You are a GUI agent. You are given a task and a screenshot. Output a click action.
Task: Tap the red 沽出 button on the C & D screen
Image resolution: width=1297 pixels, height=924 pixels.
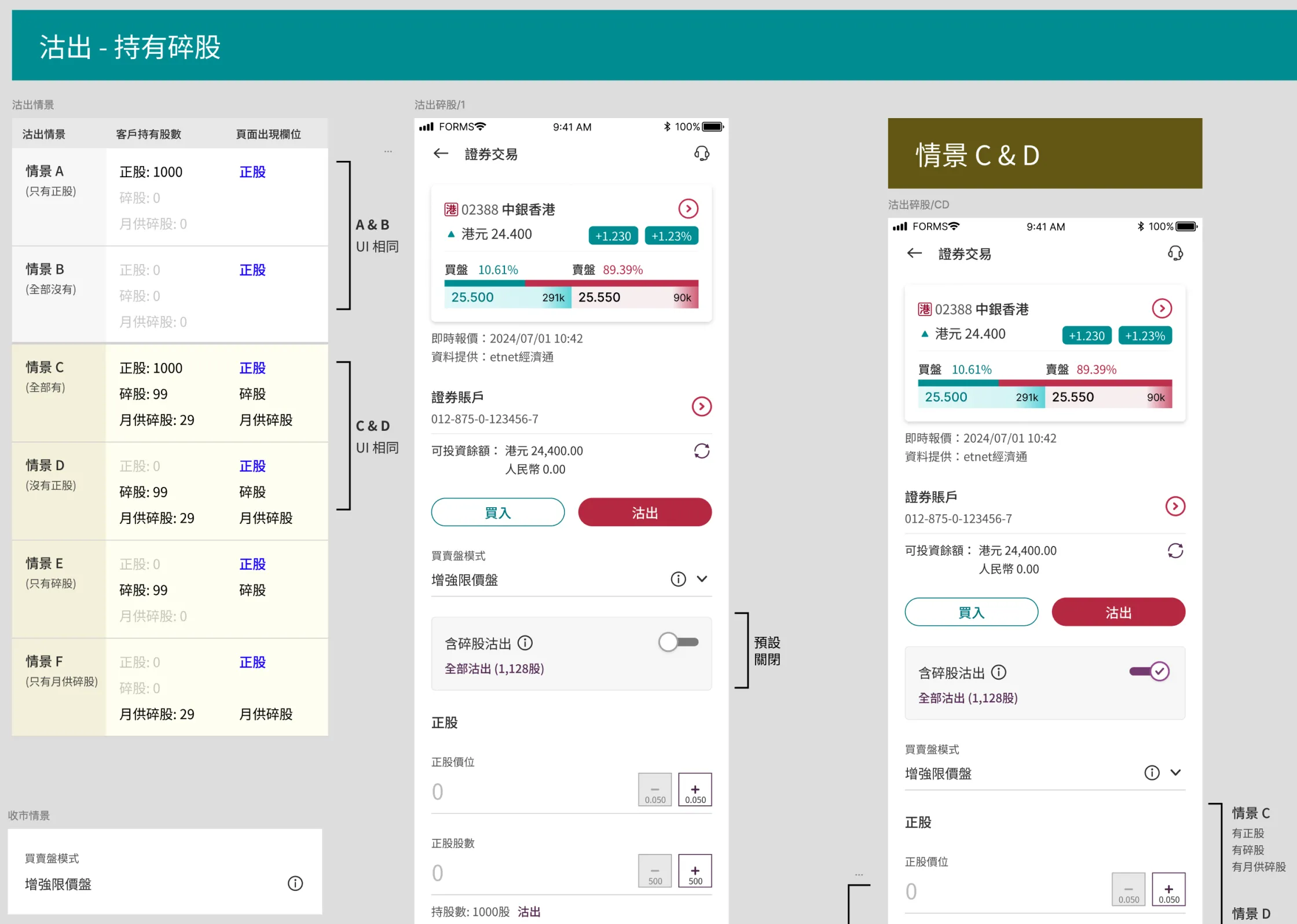tap(1118, 612)
